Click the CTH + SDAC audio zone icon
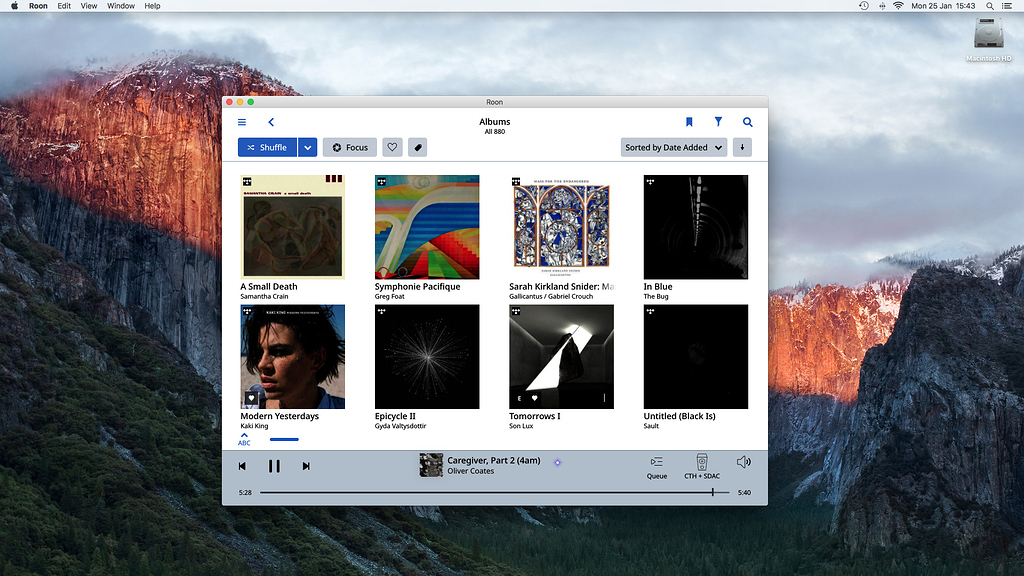The image size is (1024, 576). click(701, 465)
